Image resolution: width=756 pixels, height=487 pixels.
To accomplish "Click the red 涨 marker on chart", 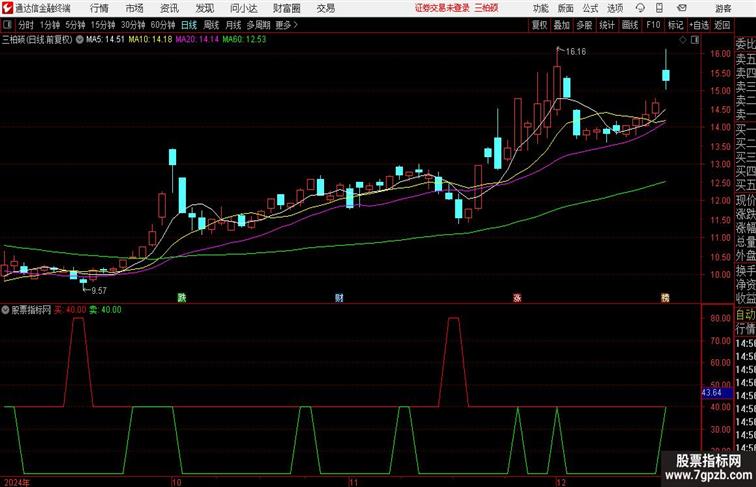I will [517, 298].
